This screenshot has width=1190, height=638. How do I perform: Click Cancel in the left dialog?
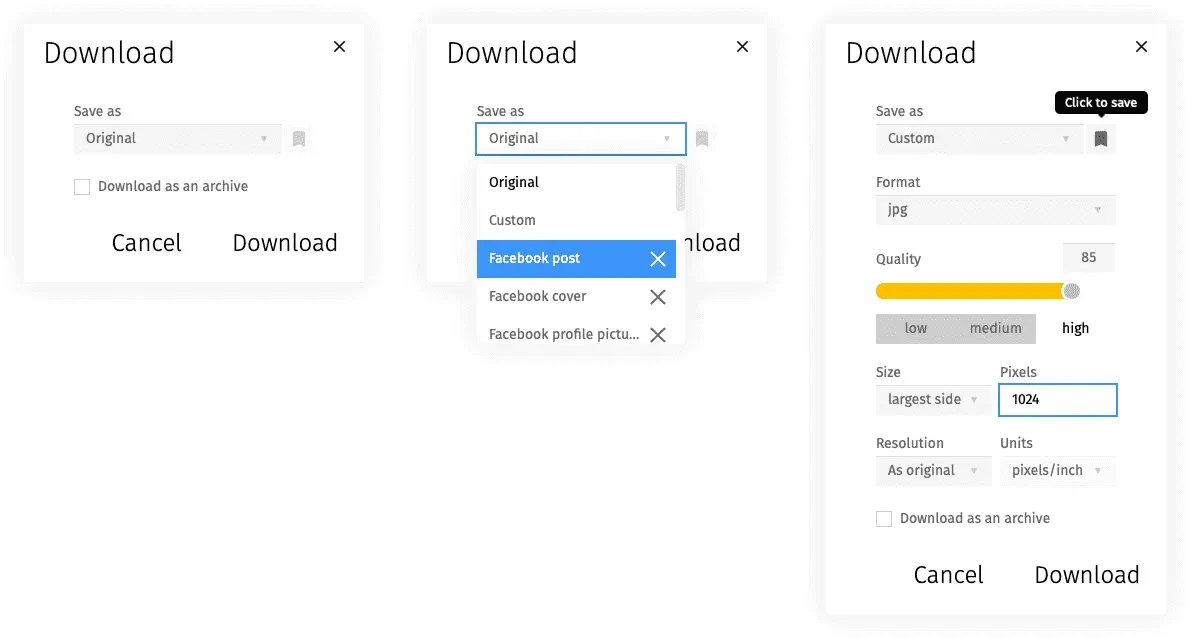coord(146,243)
